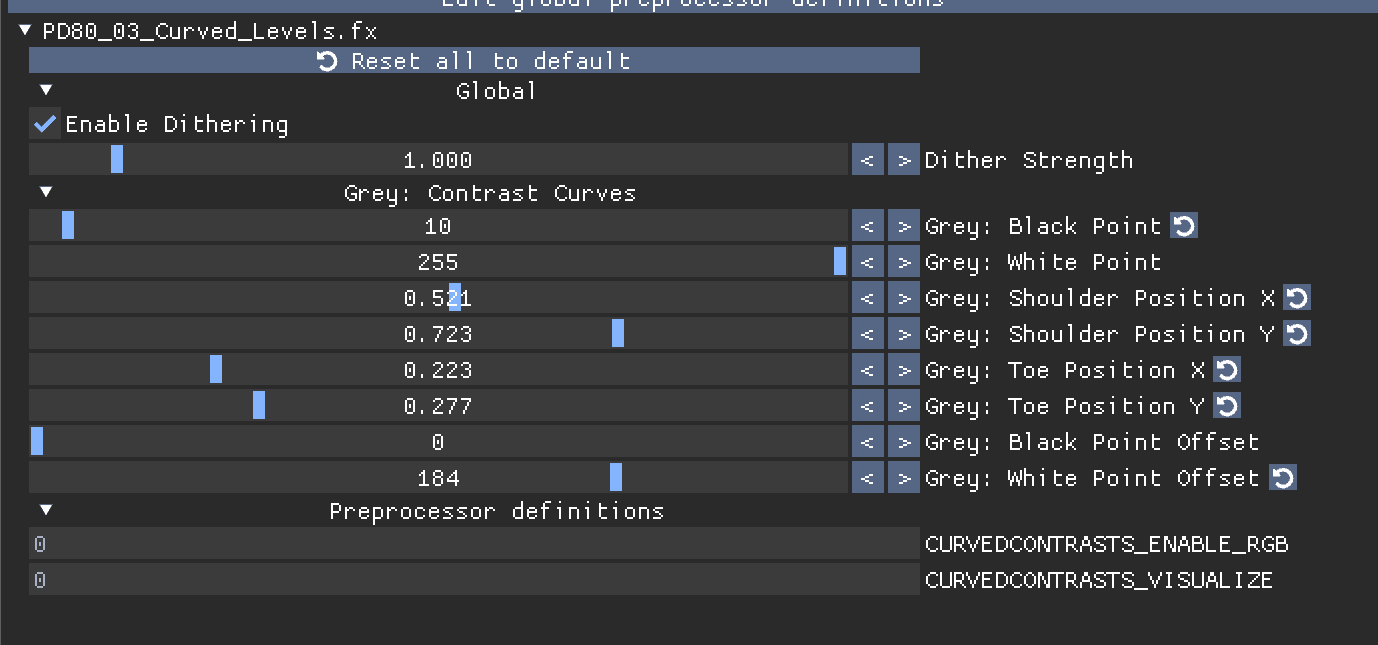
Task: Click the Black Point Offset slider handle
Action: coord(37,442)
